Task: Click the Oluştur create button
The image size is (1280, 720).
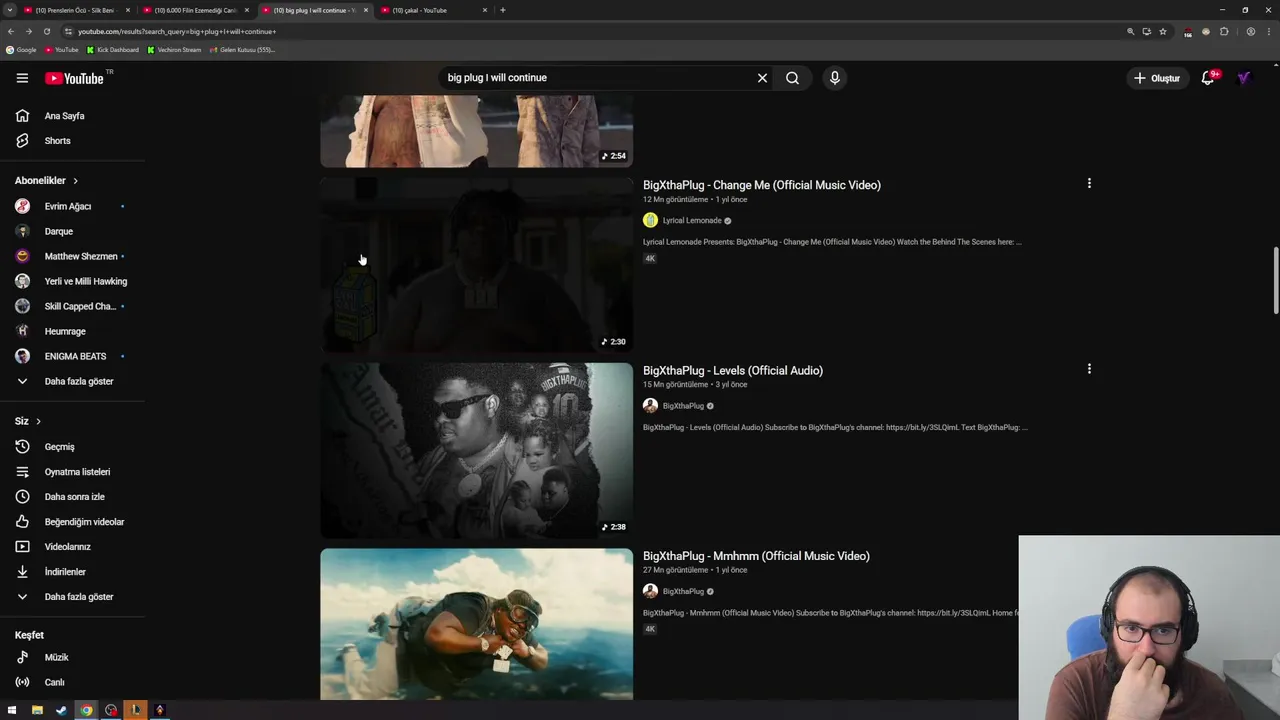Action: click(1157, 78)
